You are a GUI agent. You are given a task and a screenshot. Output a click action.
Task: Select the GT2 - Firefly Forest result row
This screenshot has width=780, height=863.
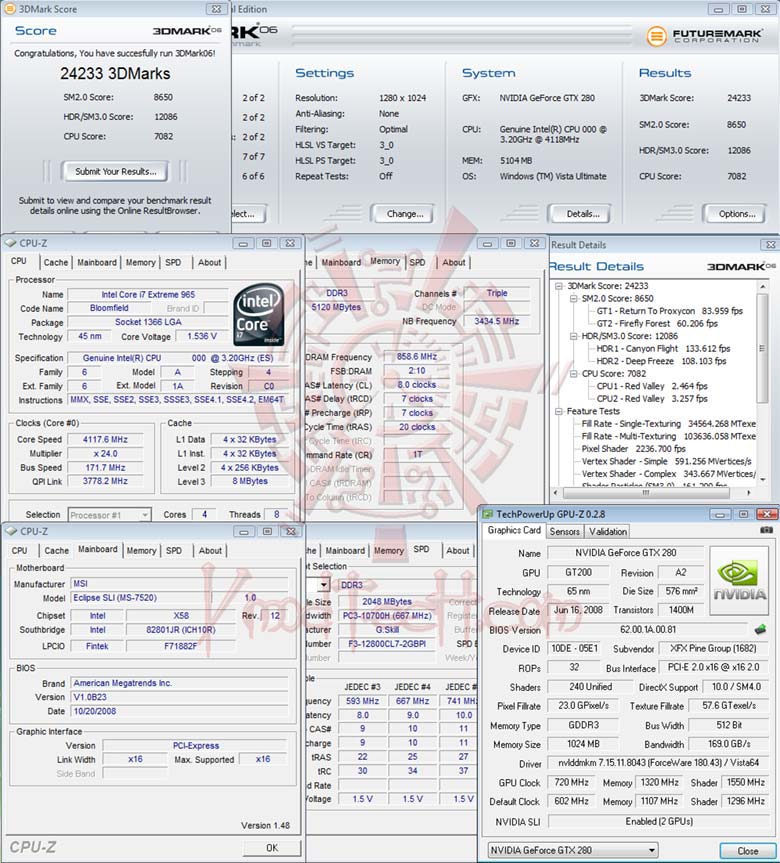click(657, 324)
